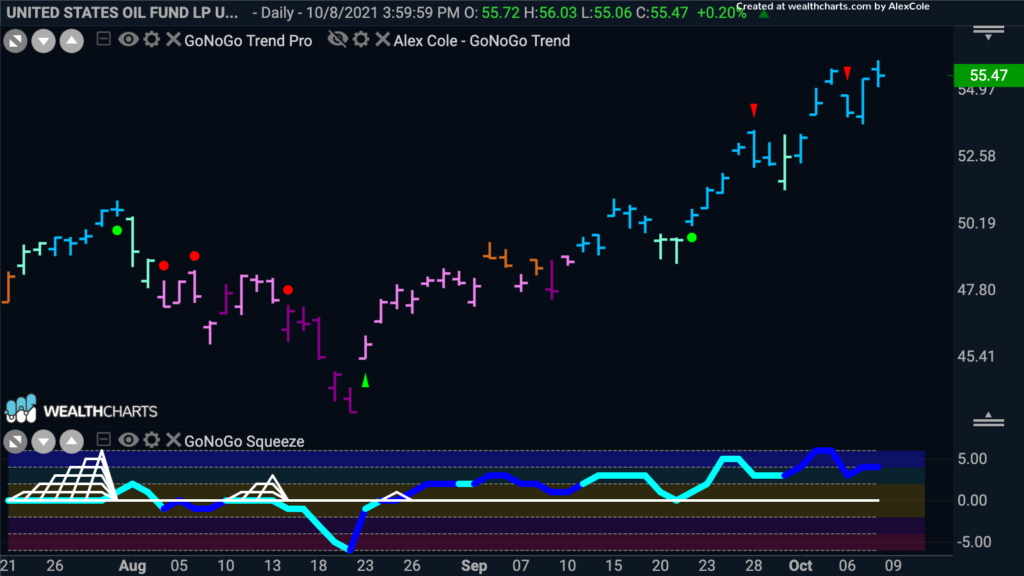Image resolution: width=1024 pixels, height=576 pixels.
Task: Click the 47.80 price axis label
Action: point(976,290)
